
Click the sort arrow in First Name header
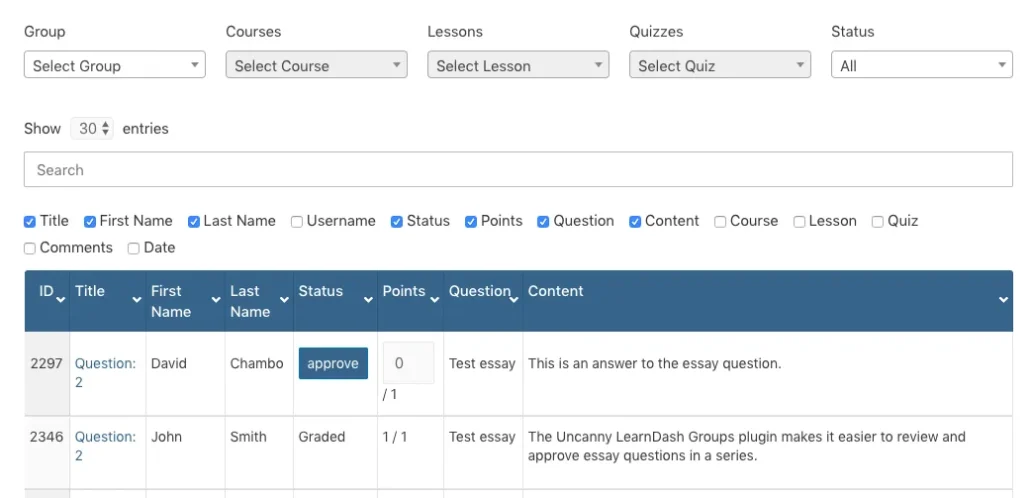[x=216, y=299]
